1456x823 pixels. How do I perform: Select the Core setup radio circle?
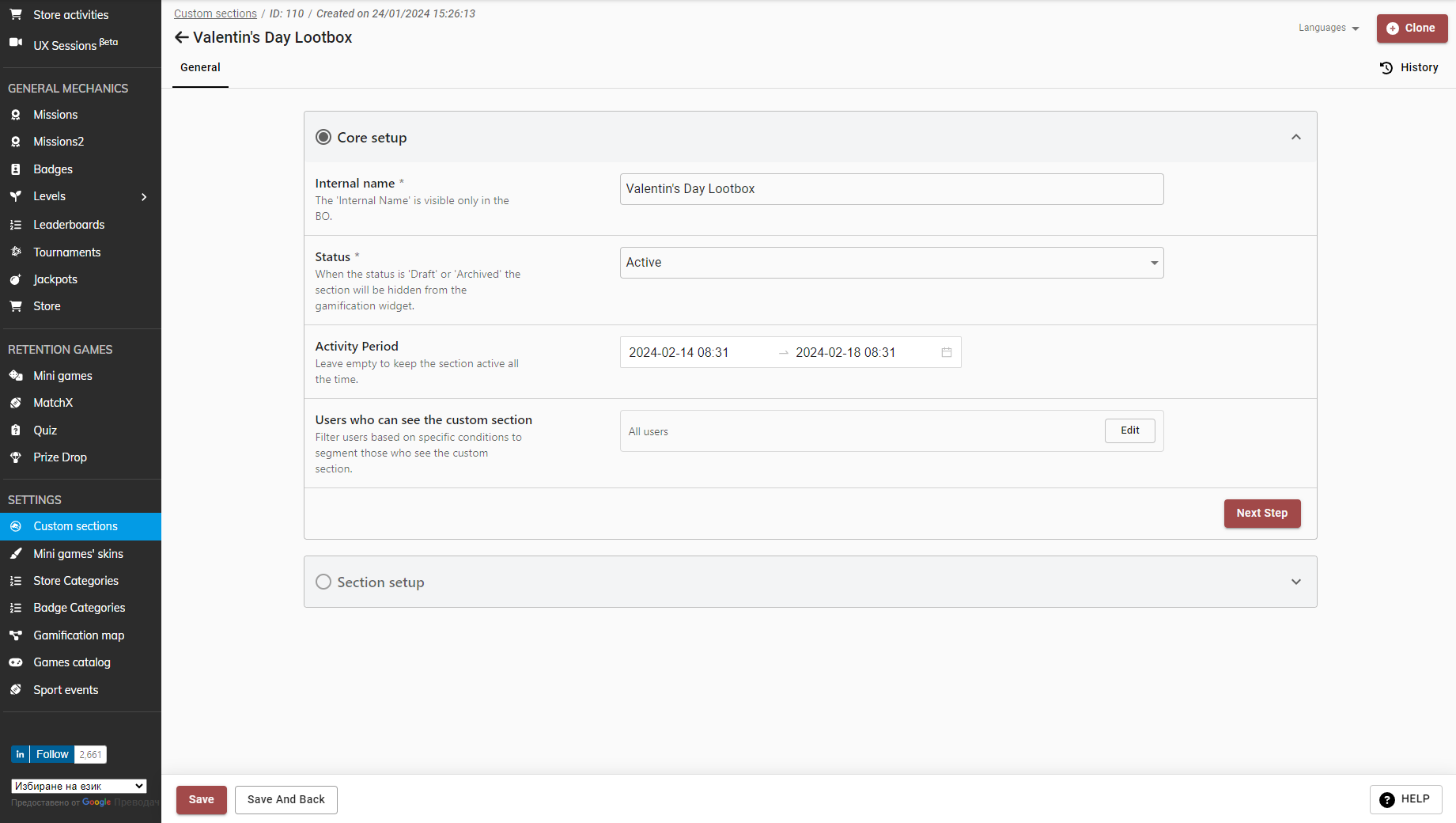(323, 137)
